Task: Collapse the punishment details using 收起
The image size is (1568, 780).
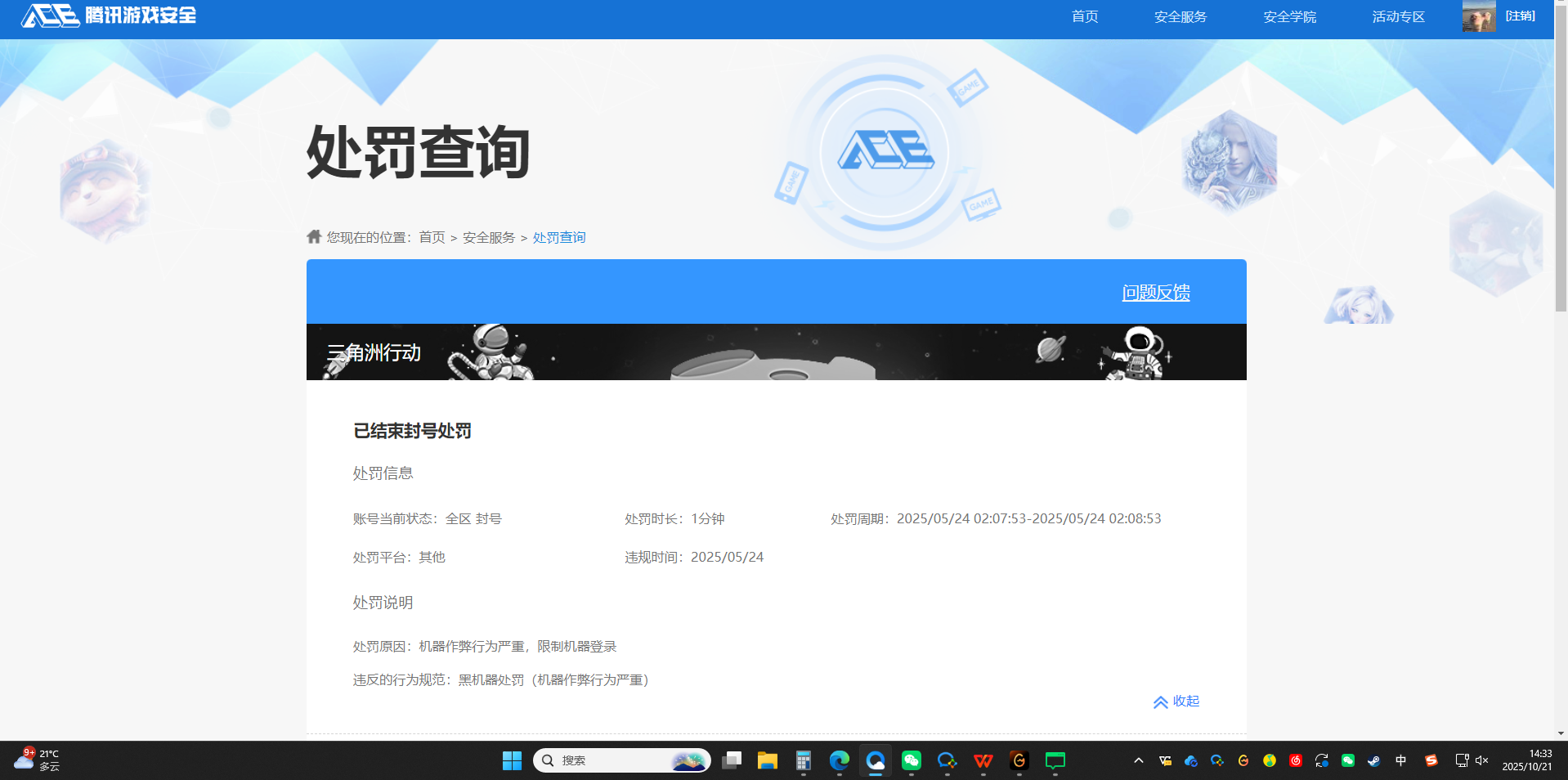Action: tap(1176, 702)
